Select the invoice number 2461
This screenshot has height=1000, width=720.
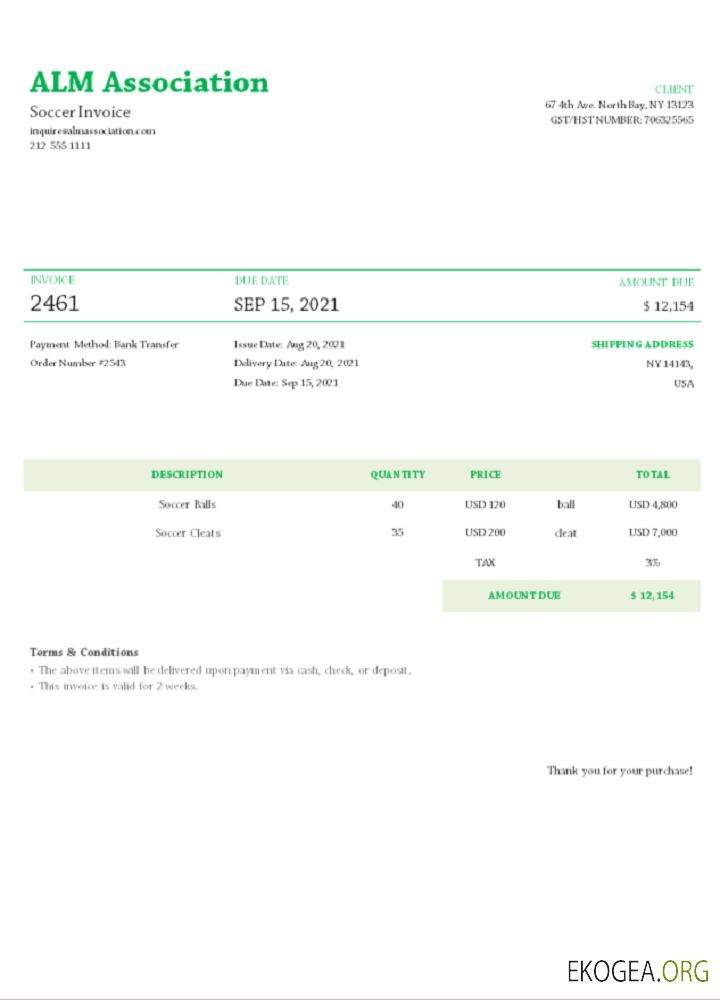pyautogui.click(x=54, y=304)
